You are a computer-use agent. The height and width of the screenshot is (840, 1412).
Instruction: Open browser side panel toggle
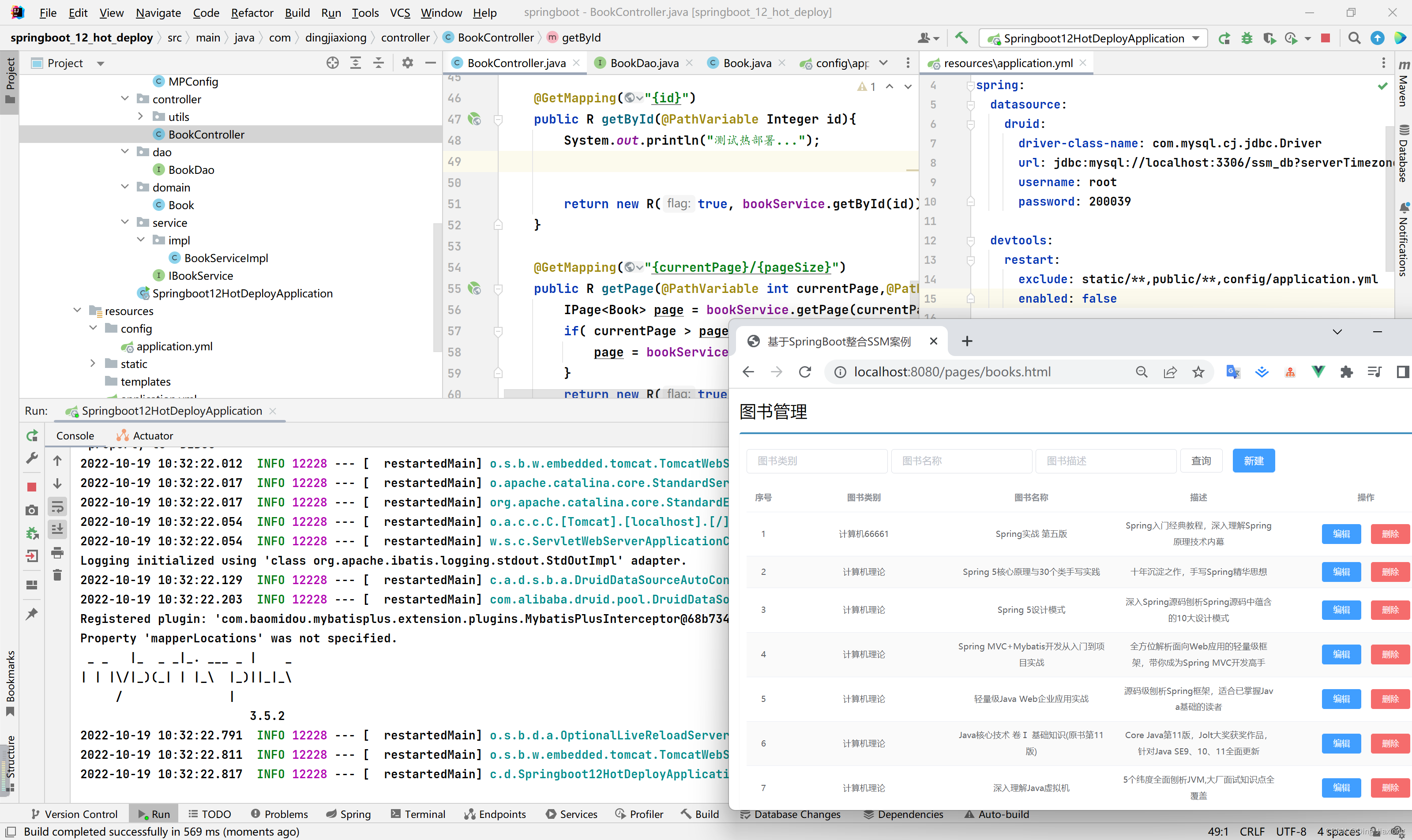(x=1403, y=372)
